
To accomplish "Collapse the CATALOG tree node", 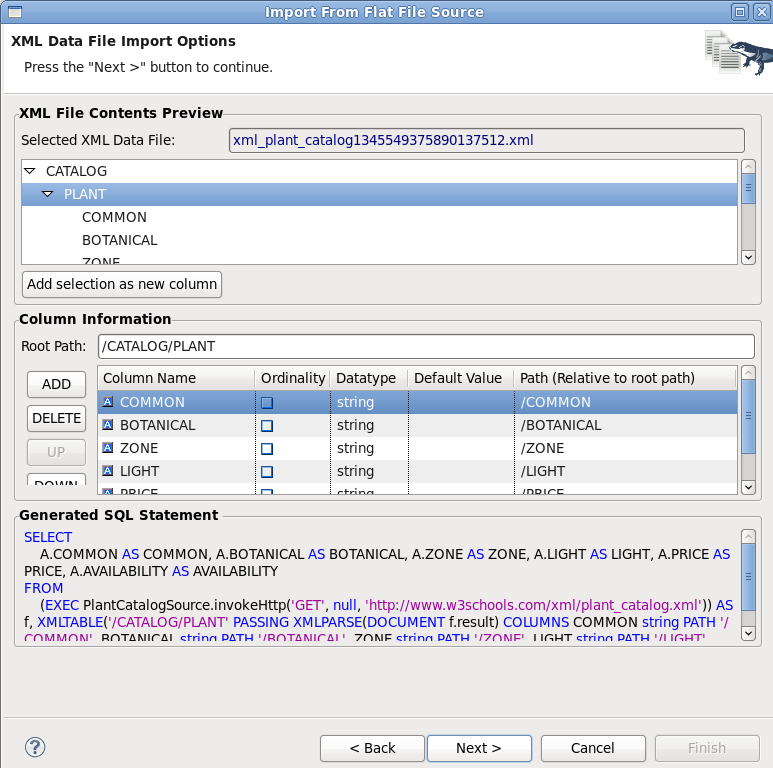I will pos(30,171).
